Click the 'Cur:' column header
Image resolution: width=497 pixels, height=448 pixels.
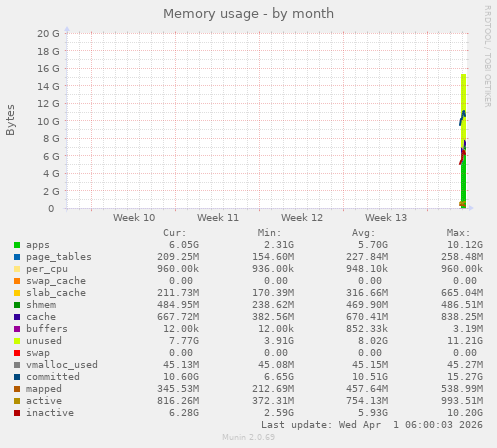click(x=175, y=233)
